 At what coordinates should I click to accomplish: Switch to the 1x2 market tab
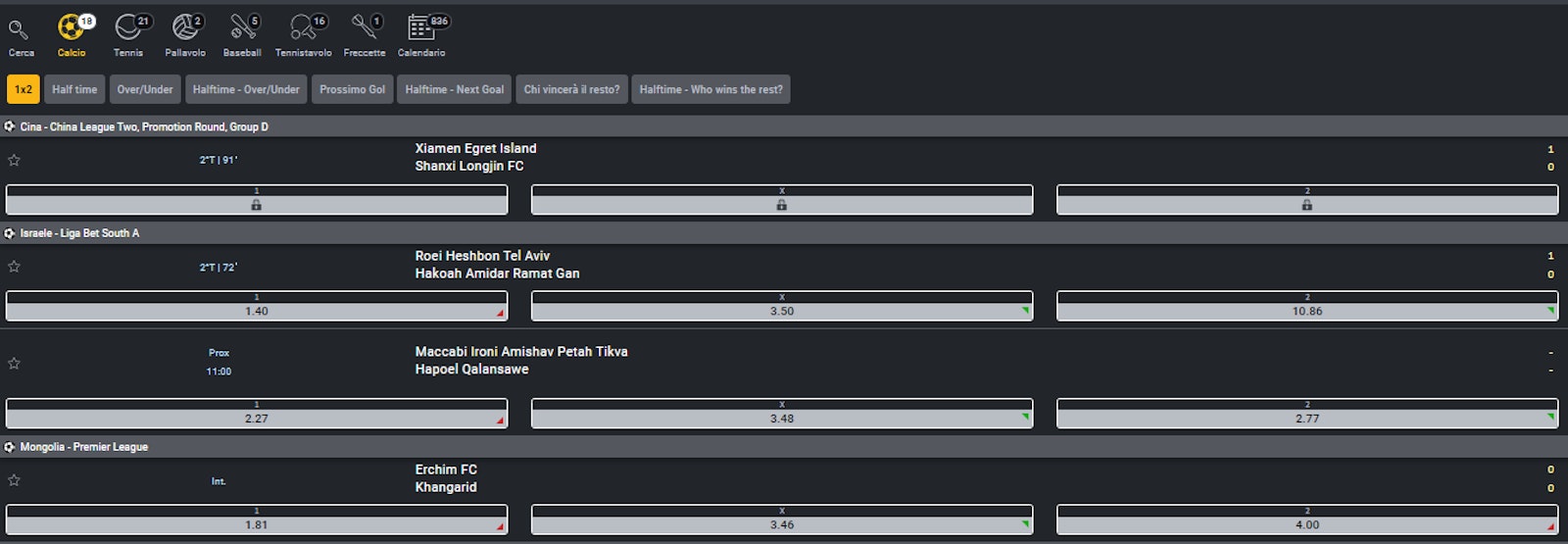tap(24, 89)
